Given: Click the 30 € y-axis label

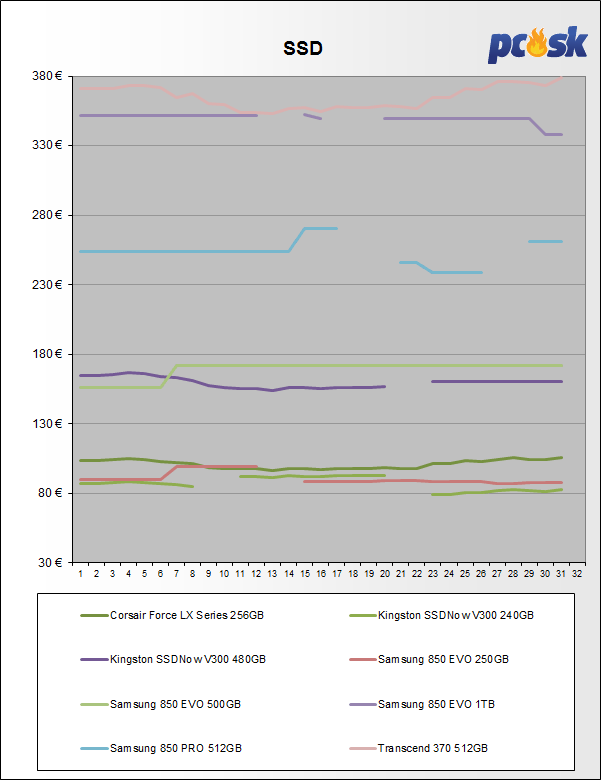Looking at the screenshot, I should (50, 562).
